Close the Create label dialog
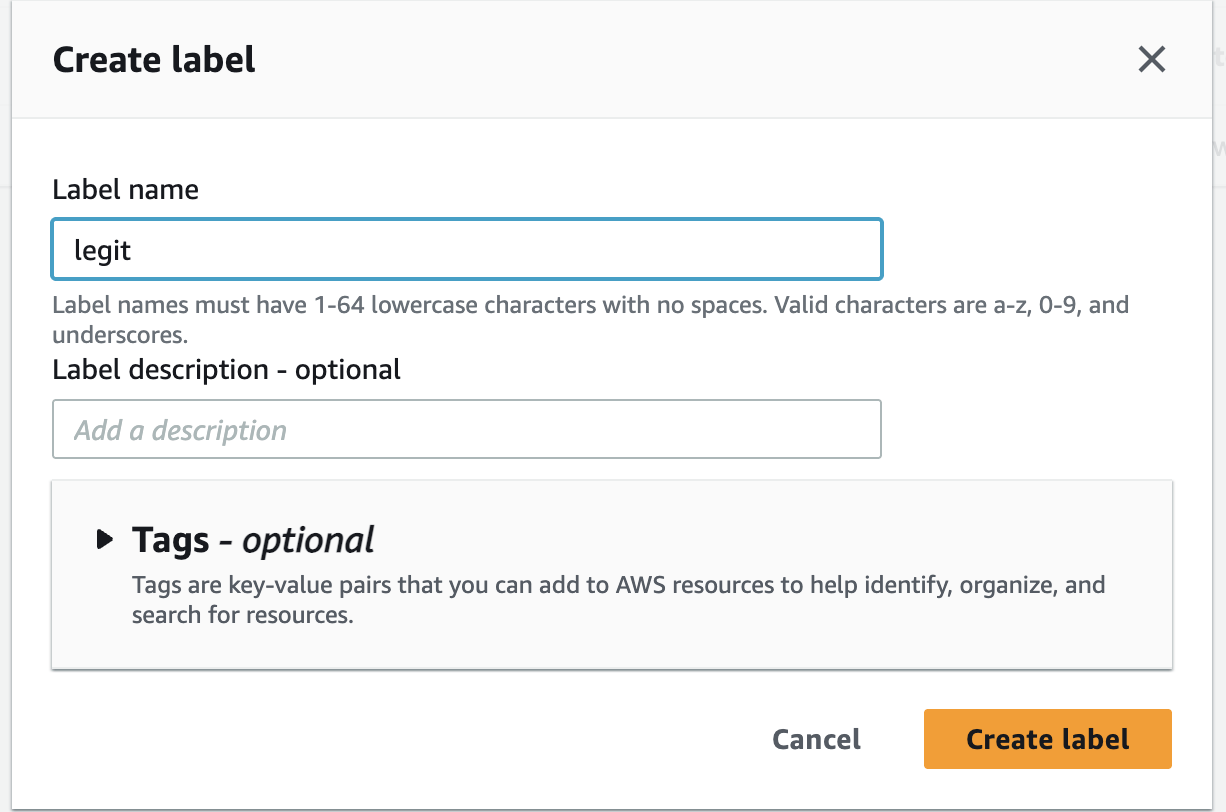The image size is (1226, 812). pos(1152,60)
